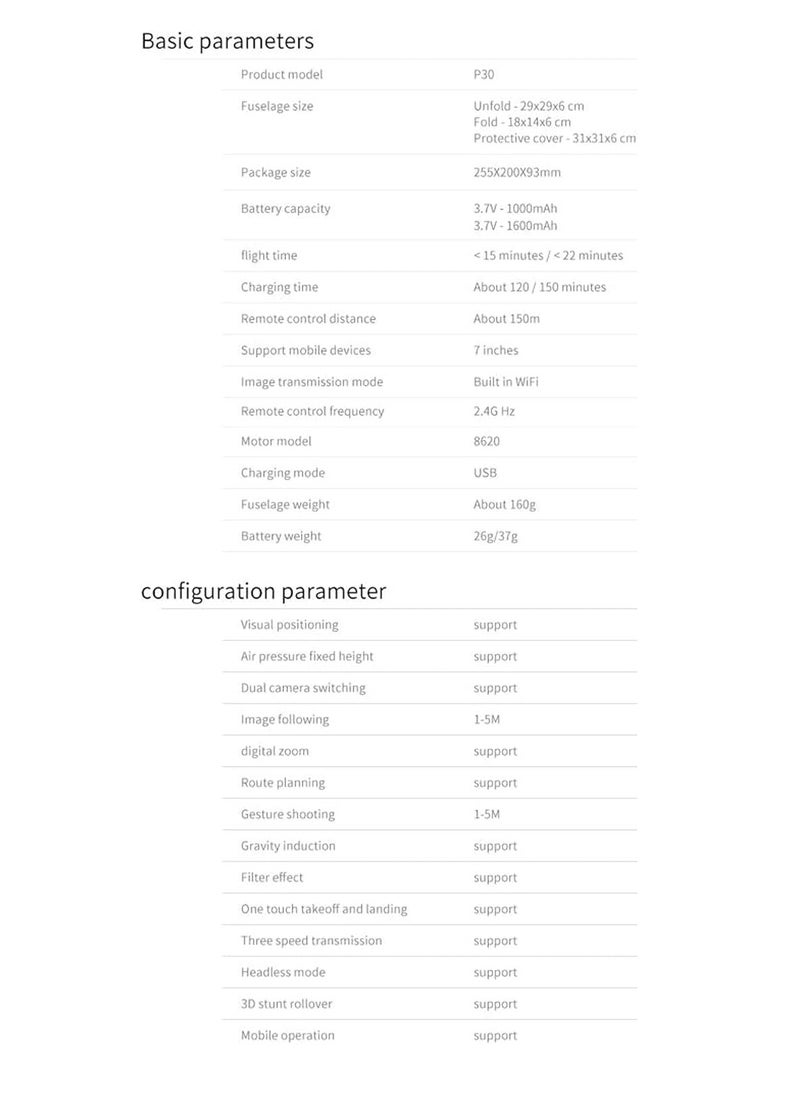The height and width of the screenshot is (1096, 800).
Task: Click the Image following 1-5M value
Action: point(486,720)
